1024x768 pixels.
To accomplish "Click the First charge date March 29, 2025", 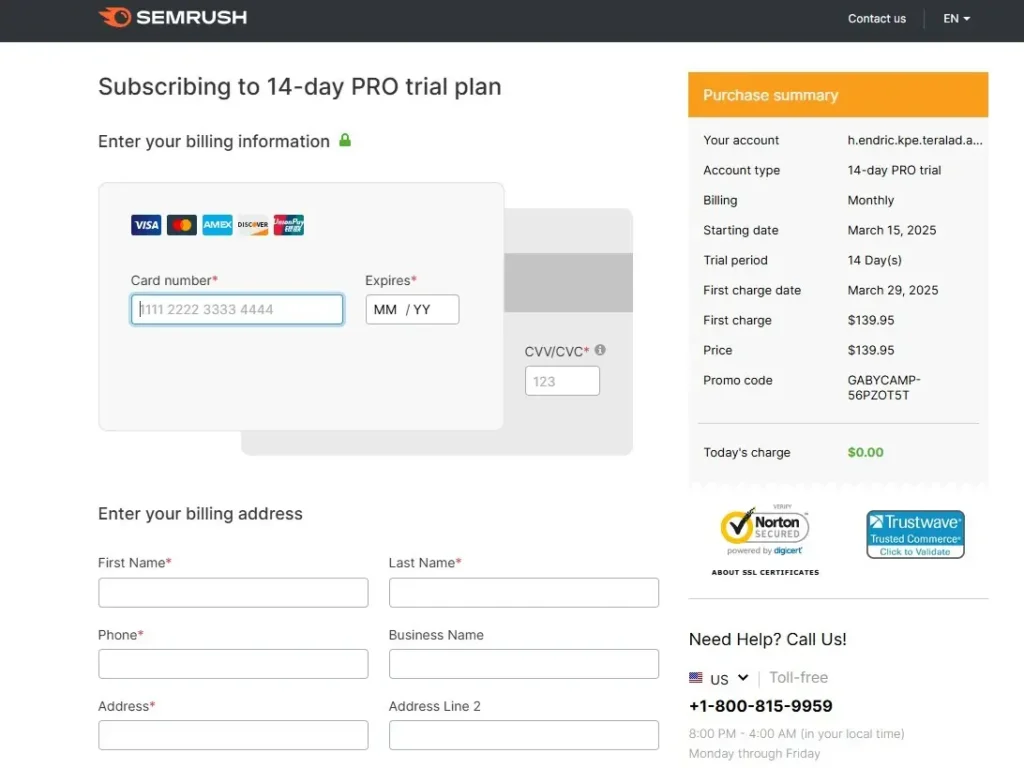I will [893, 290].
